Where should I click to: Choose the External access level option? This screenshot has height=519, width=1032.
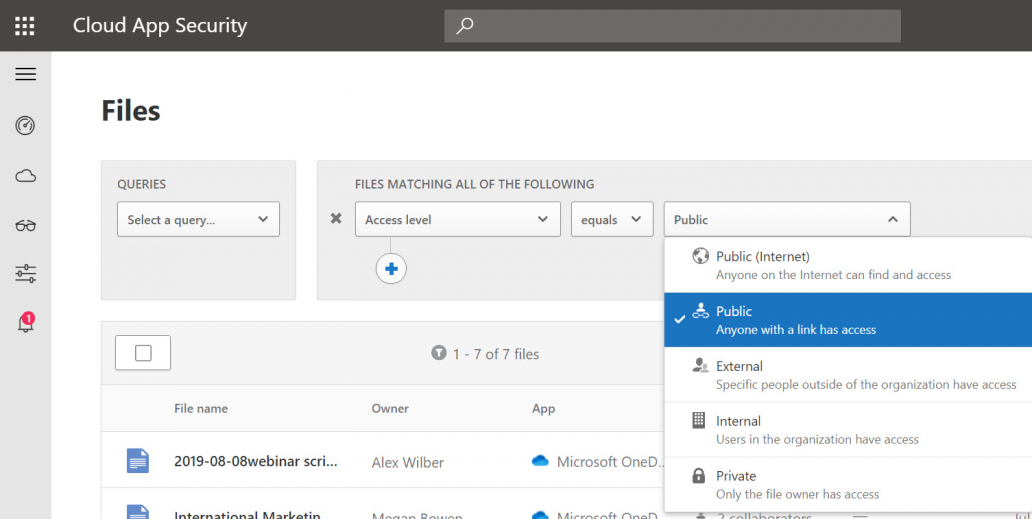pyautogui.click(x=848, y=374)
